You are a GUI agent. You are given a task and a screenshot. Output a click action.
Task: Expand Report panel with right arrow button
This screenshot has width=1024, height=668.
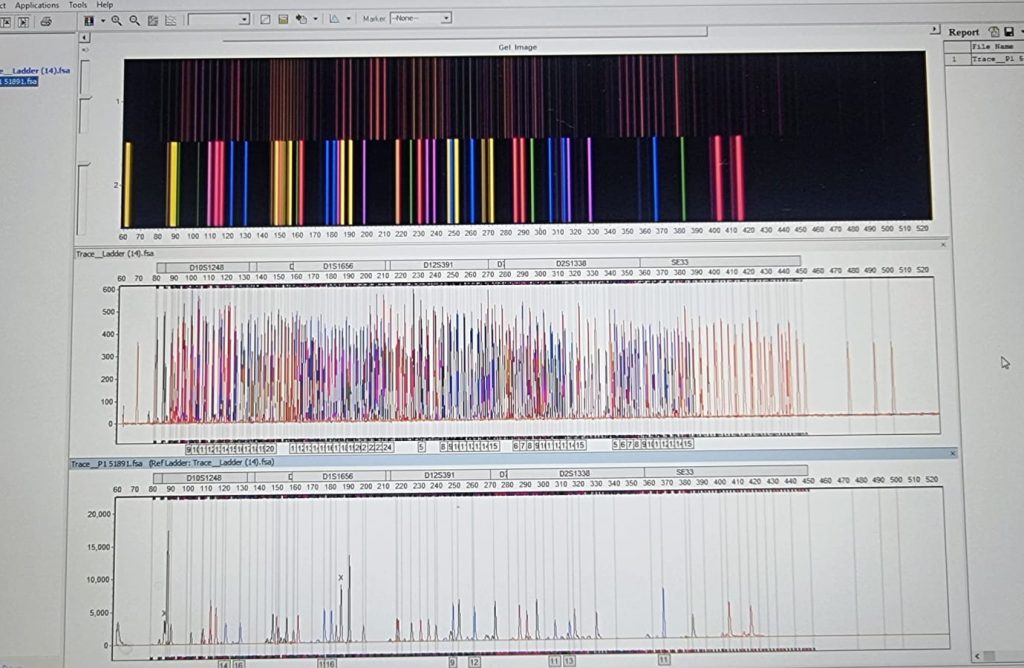pyautogui.click(x=935, y=29)
